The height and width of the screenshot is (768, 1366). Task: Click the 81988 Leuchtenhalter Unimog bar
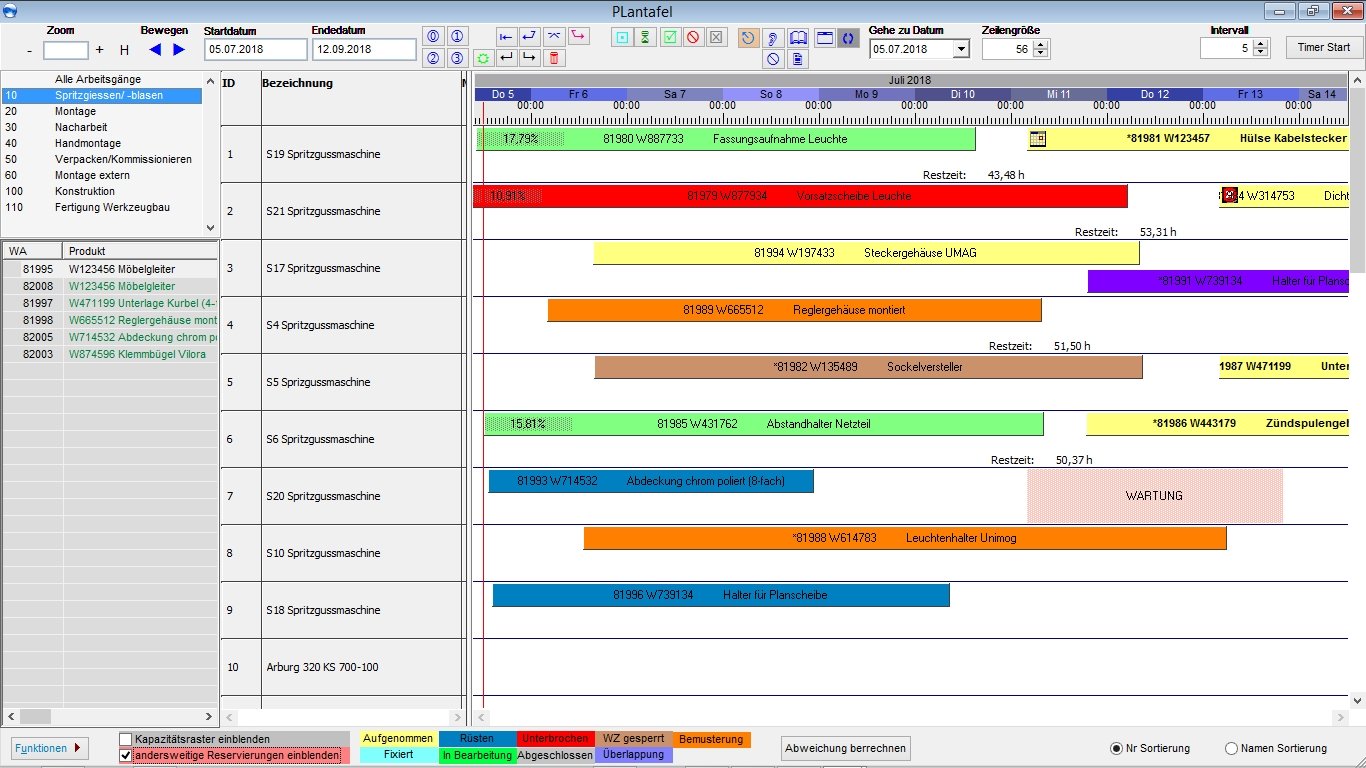click(x=905, y=538)
